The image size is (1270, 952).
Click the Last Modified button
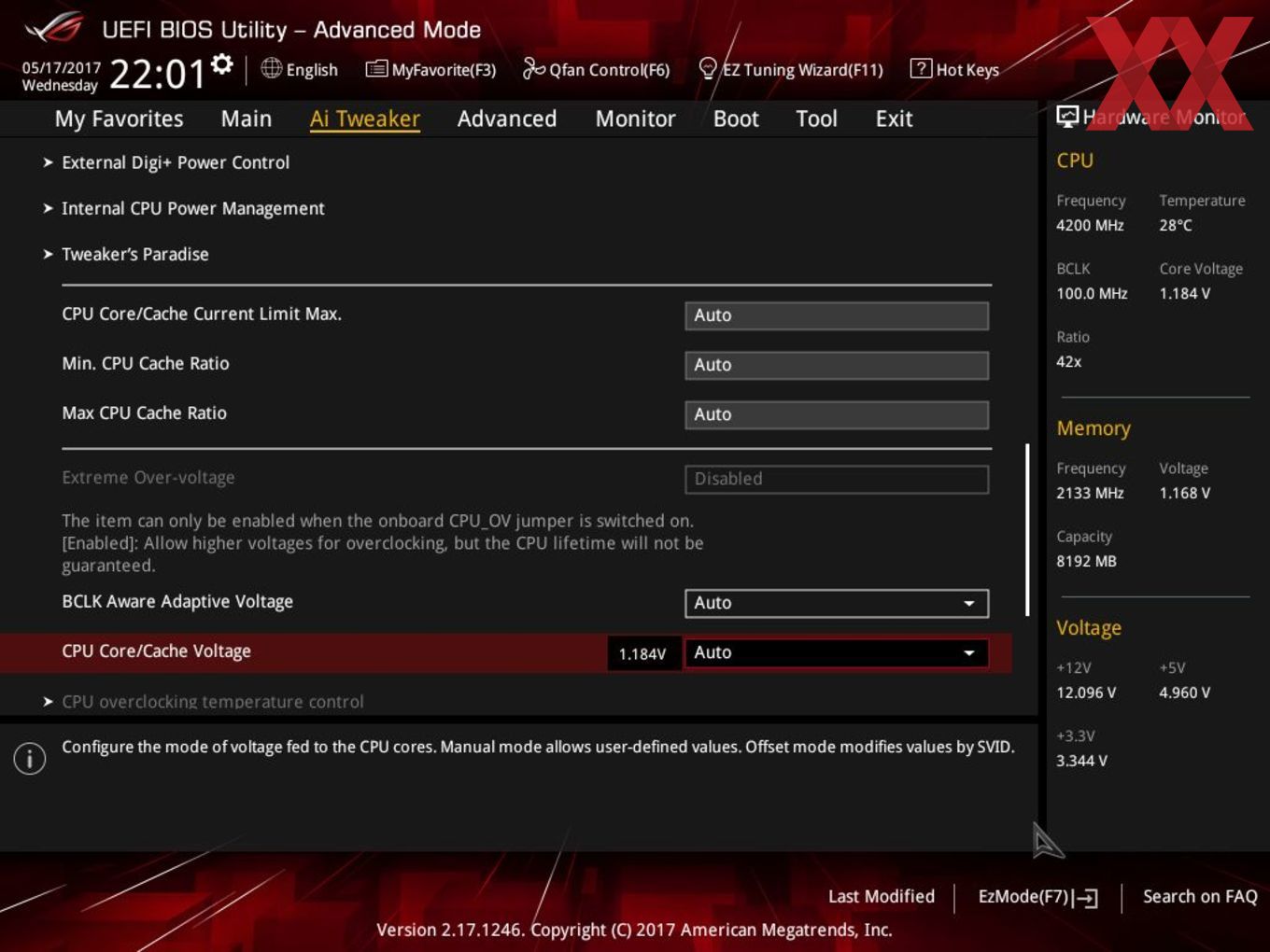click(x=882, y=896)
